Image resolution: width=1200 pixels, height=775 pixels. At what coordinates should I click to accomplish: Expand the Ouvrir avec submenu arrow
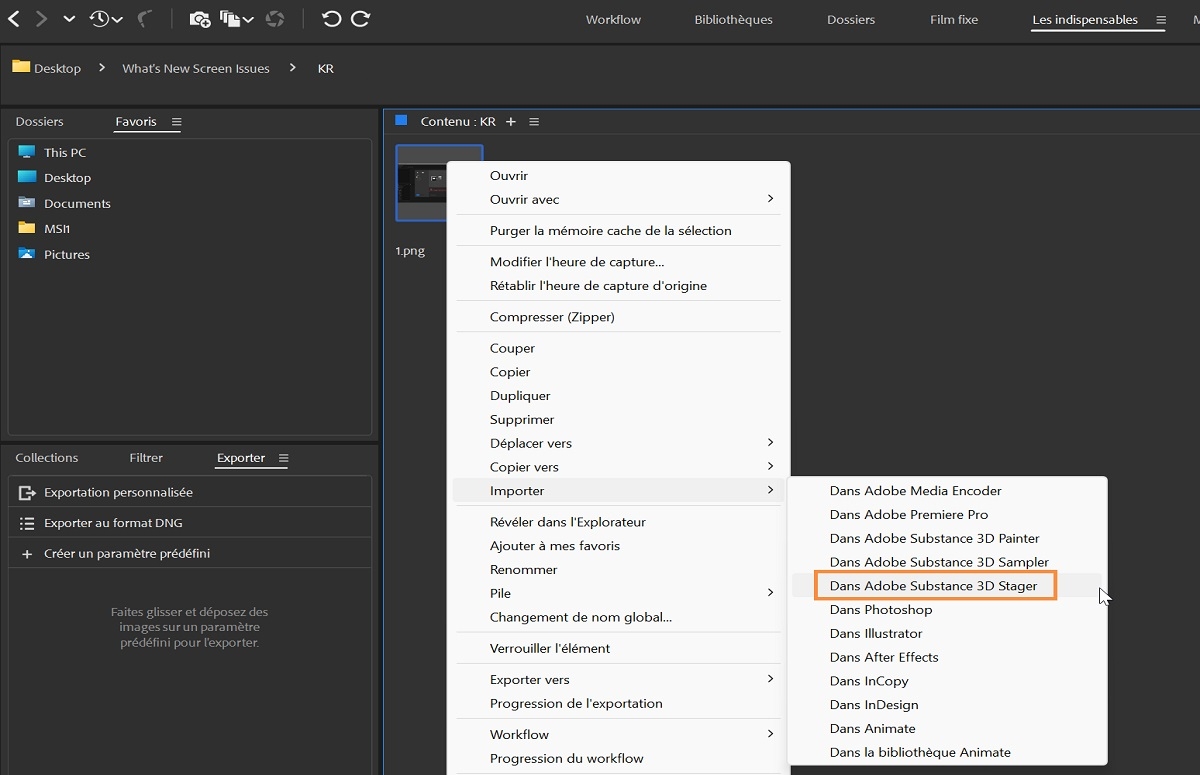pos(770,199)
